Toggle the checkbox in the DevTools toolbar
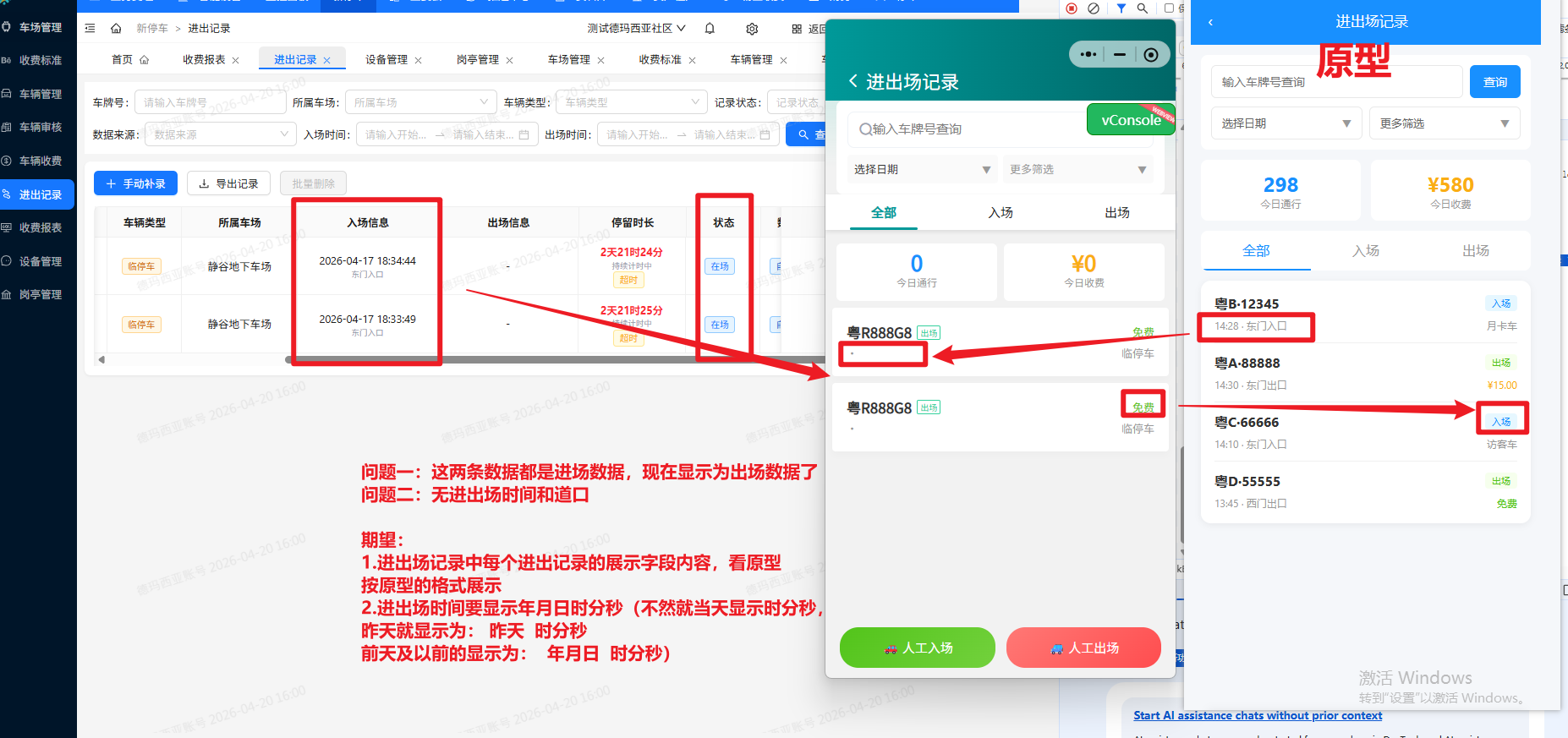Image resolution: width=1568 pixels, height=738 pixels. point(1169,8)
